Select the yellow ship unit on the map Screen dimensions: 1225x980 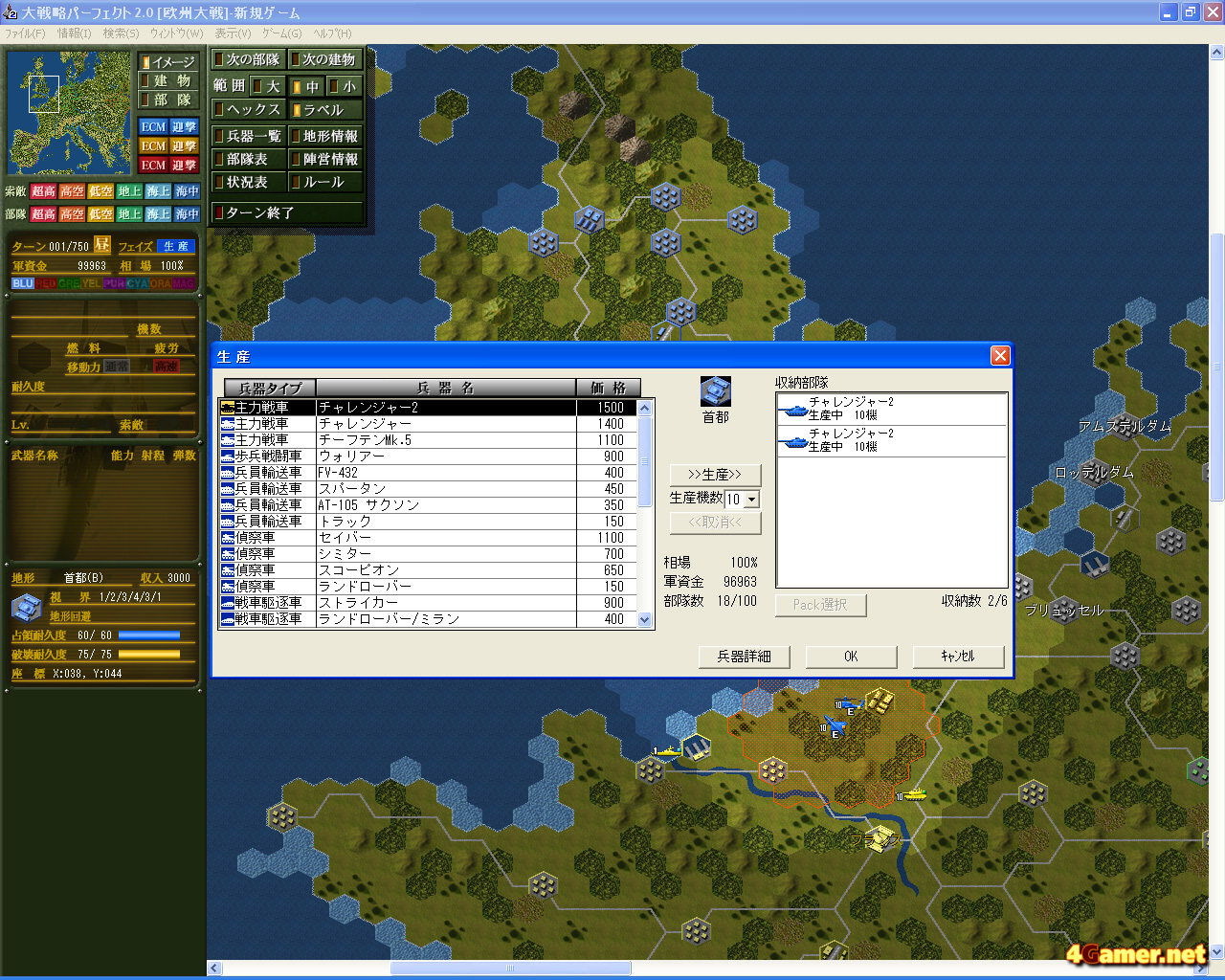pos(669,750)
